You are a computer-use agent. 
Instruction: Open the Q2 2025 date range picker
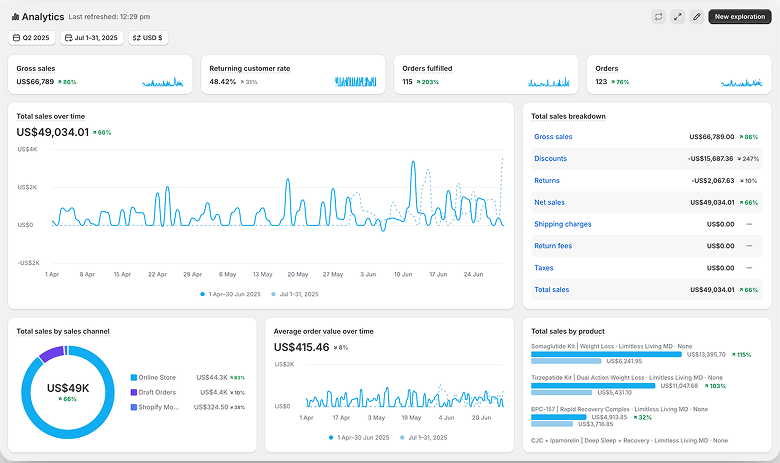pos(31,38)
